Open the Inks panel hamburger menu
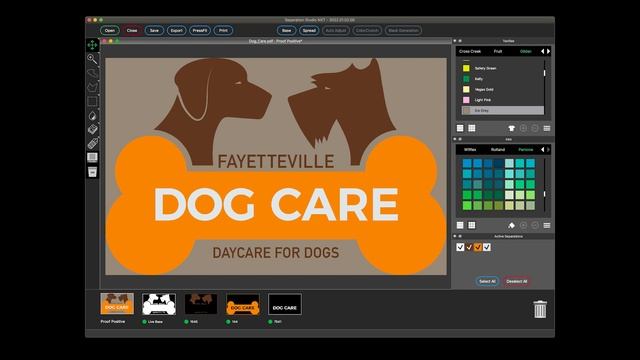 coord(547,225)
